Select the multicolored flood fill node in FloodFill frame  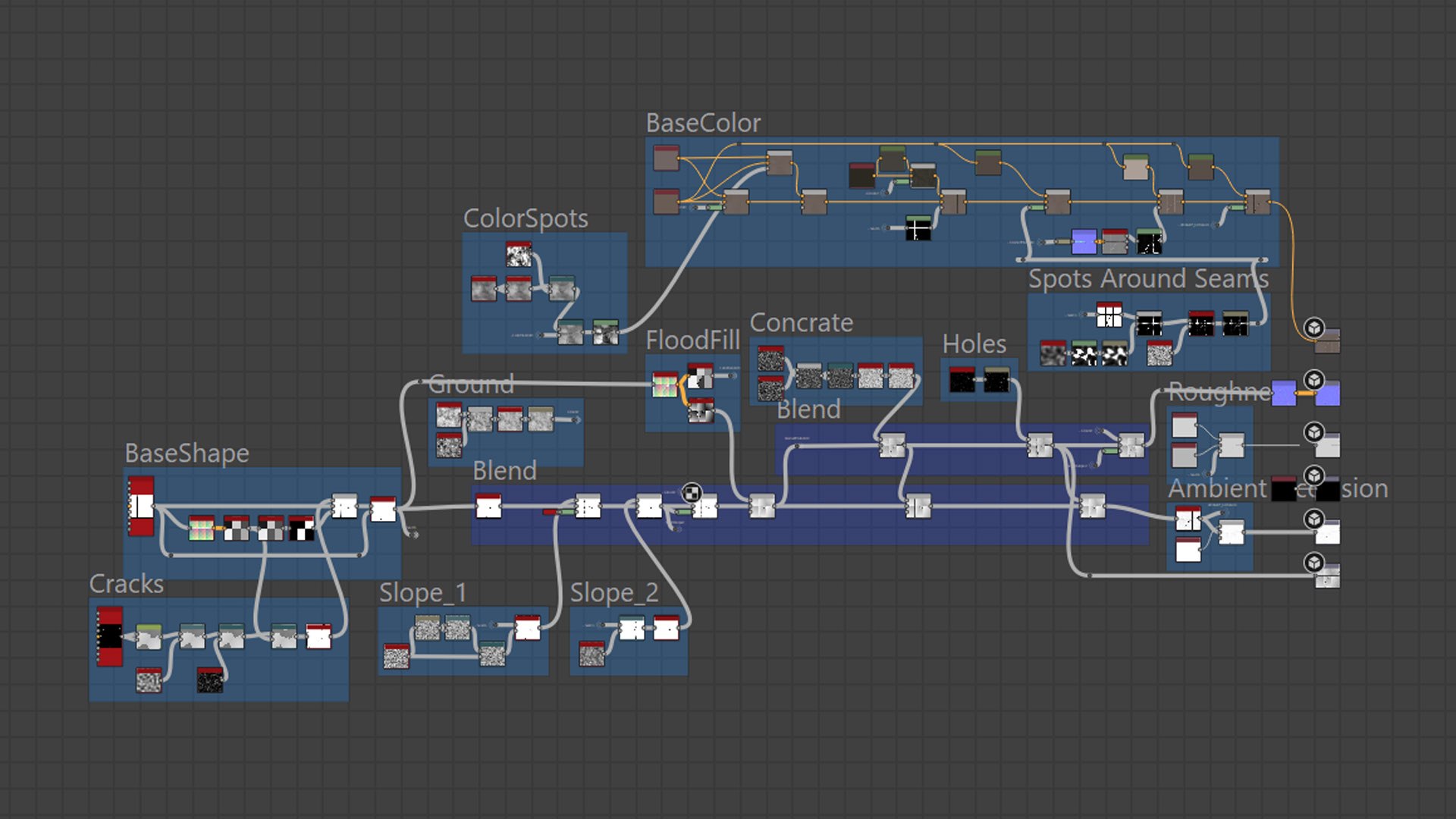[x=665, y=384]
